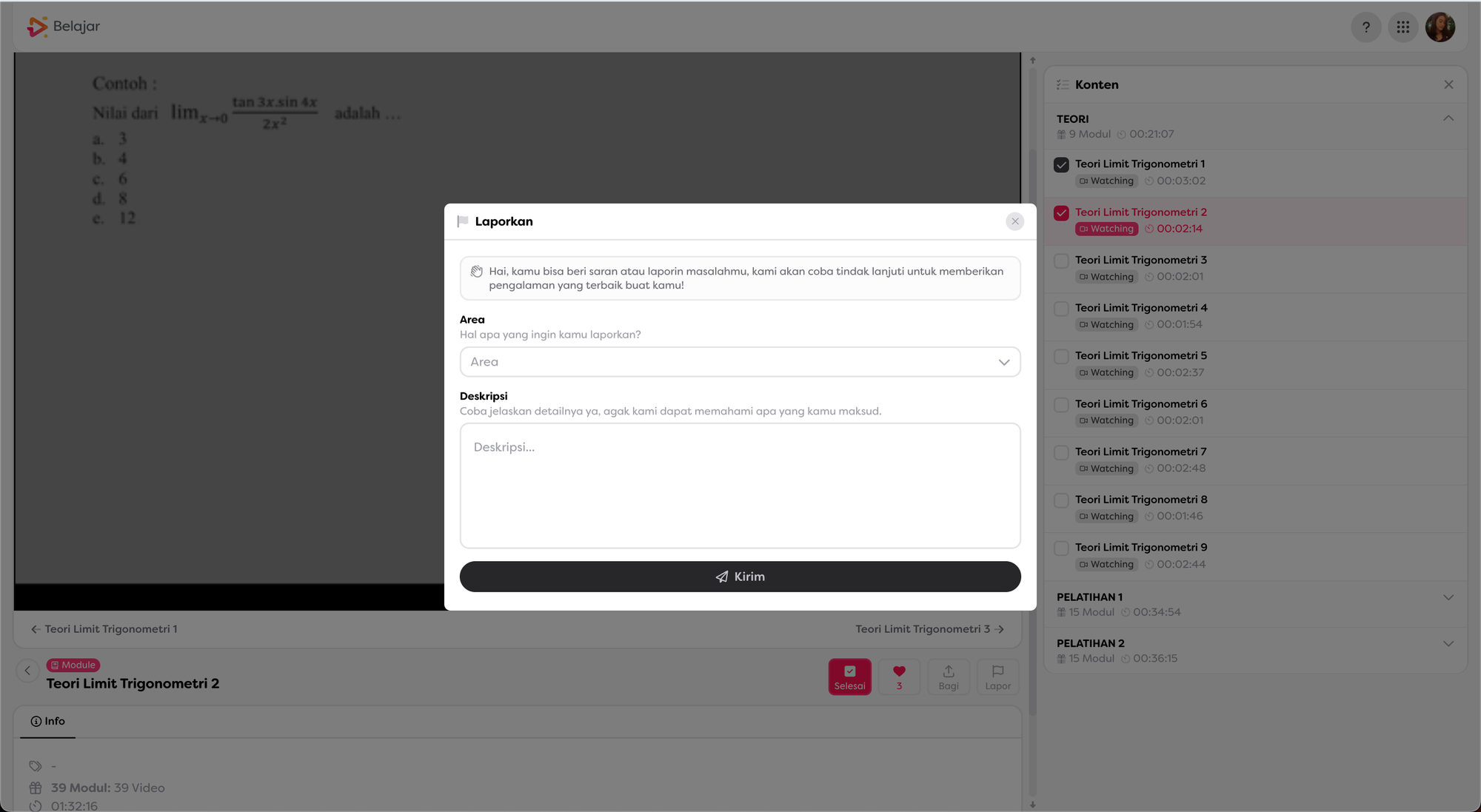The height and width of the screenshot is (812, 1481).
Task: Click the help question mark icon top right
Action: [x=1366, y=27]
